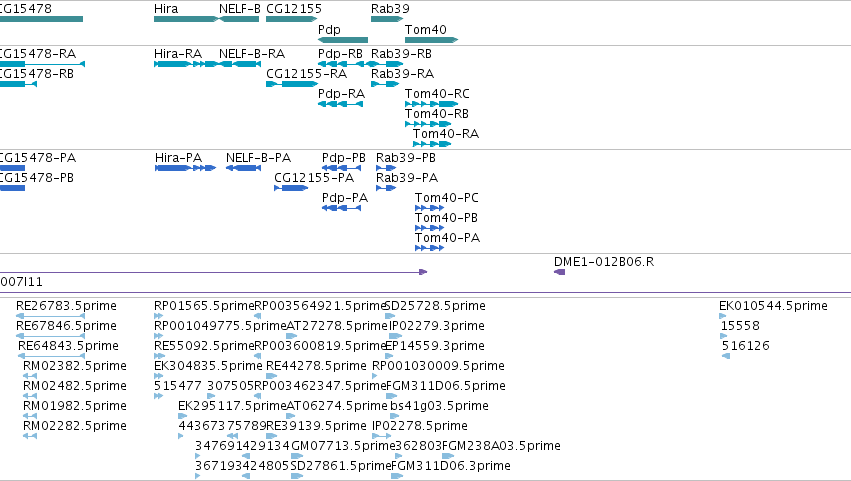The height and width of the screenshot is (481, 851).
Task: Click the Tom40-PC protein label
Action: [447, 198]
